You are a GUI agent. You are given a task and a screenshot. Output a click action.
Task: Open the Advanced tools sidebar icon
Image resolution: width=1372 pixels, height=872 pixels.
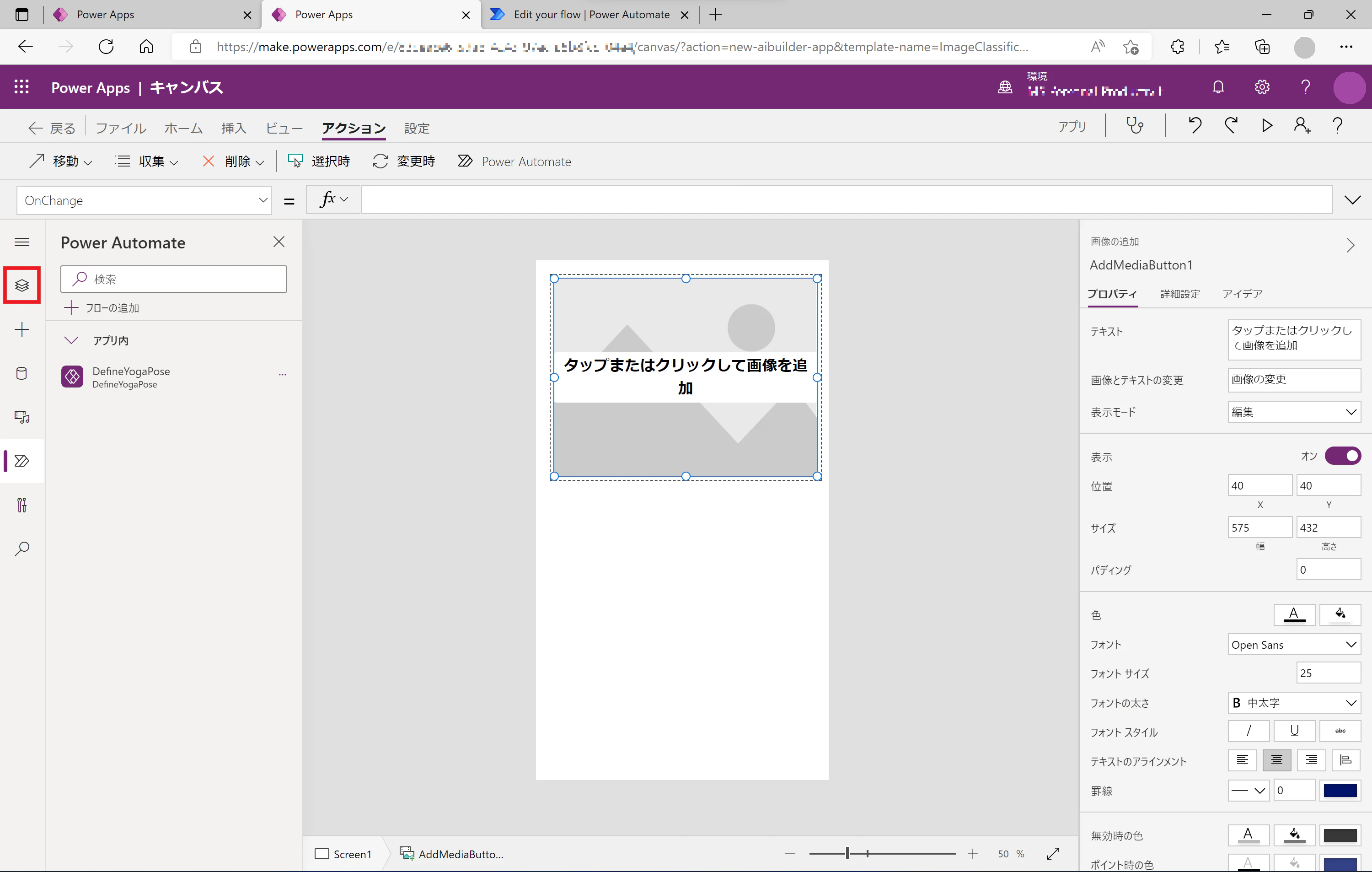pyautogui.click(x=21, y=504)
